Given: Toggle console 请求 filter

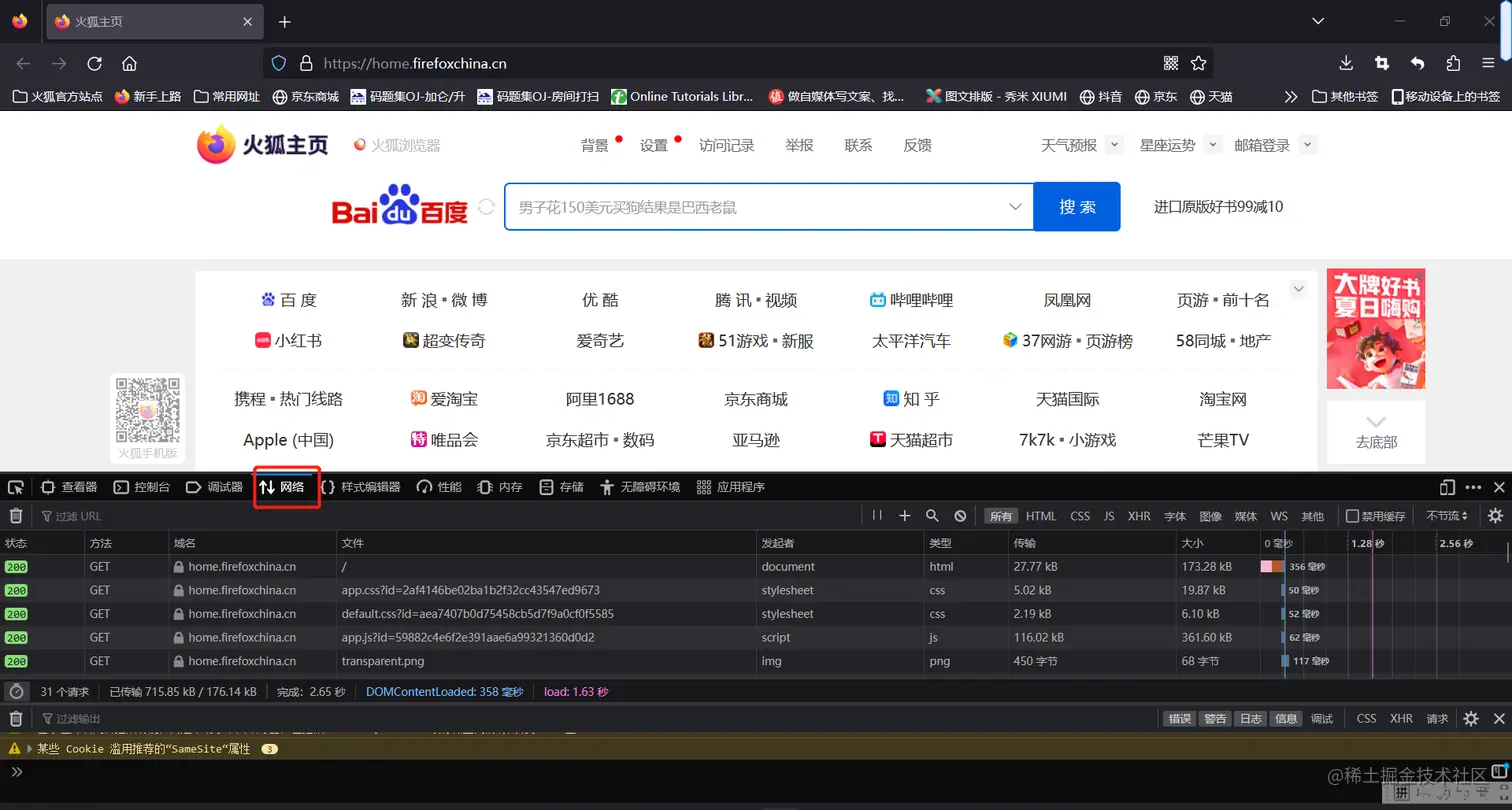Looking at the screenshot, I should [x=1437, y=719].
